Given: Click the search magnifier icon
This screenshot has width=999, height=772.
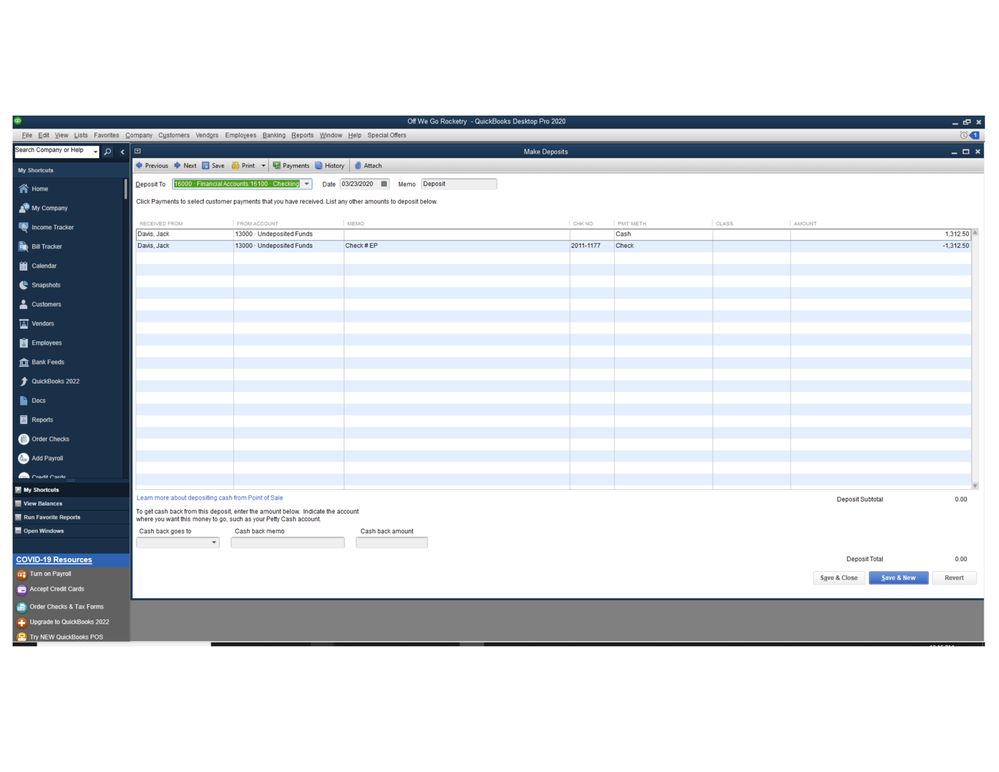Looking at the screenshot, I should [108, 152].
